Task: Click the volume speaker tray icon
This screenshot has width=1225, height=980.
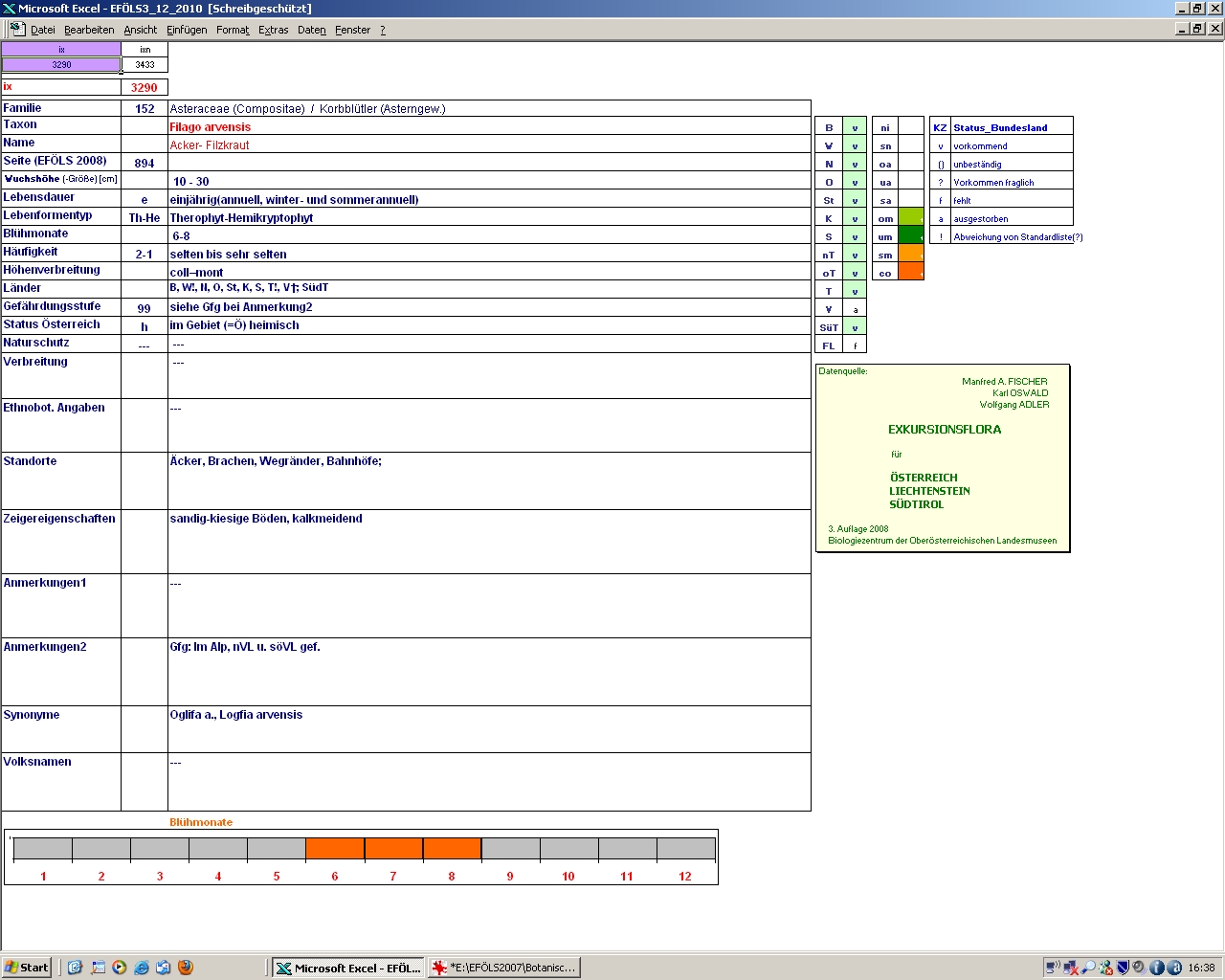Action: pos(1140,968)
